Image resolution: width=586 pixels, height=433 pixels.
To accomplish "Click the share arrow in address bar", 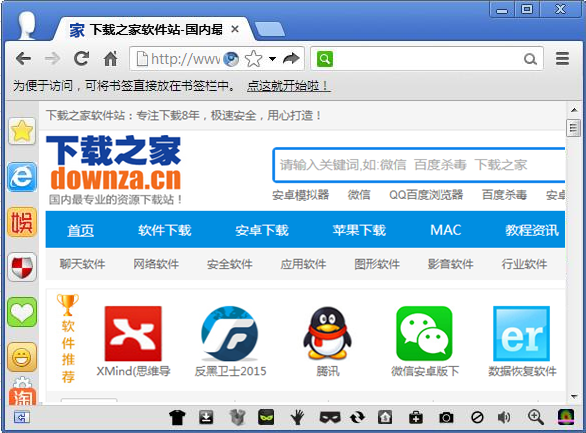I will (x=291, y=59).
